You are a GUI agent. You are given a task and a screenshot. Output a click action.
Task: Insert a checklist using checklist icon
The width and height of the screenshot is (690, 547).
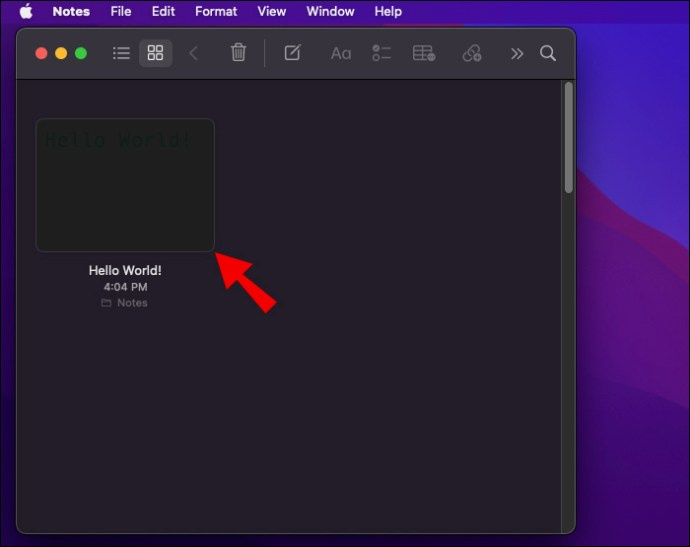click(382, 53)
